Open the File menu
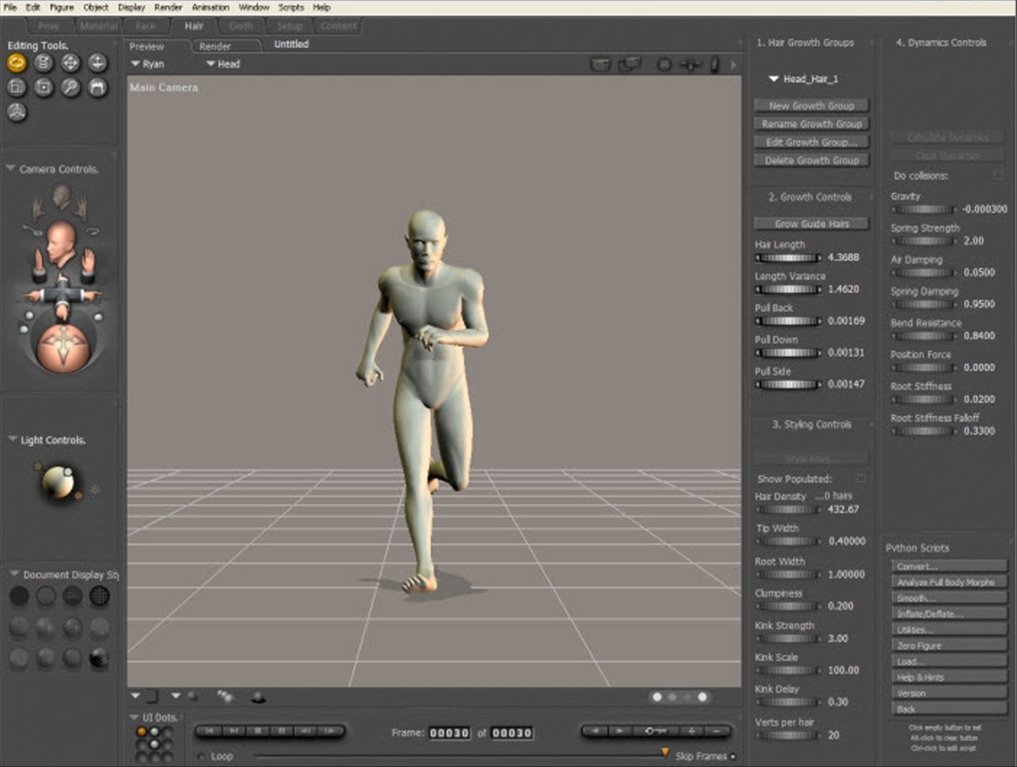The image size is (1017, 767). pos(10,7)
